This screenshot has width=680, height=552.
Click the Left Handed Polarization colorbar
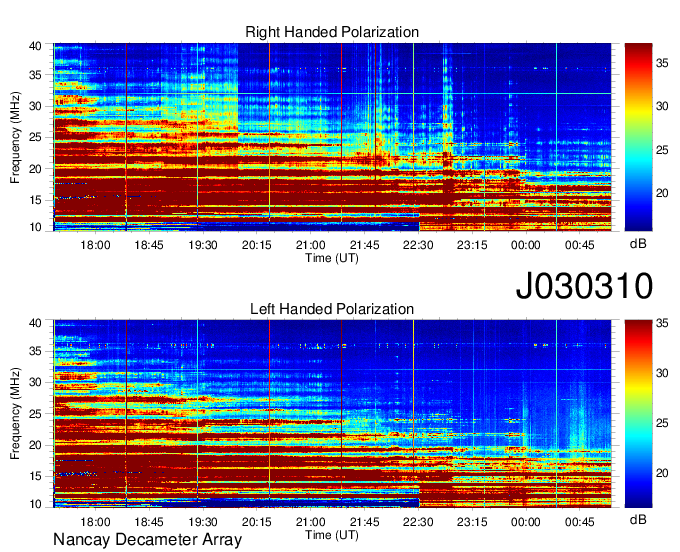click(x=638, y=414)
